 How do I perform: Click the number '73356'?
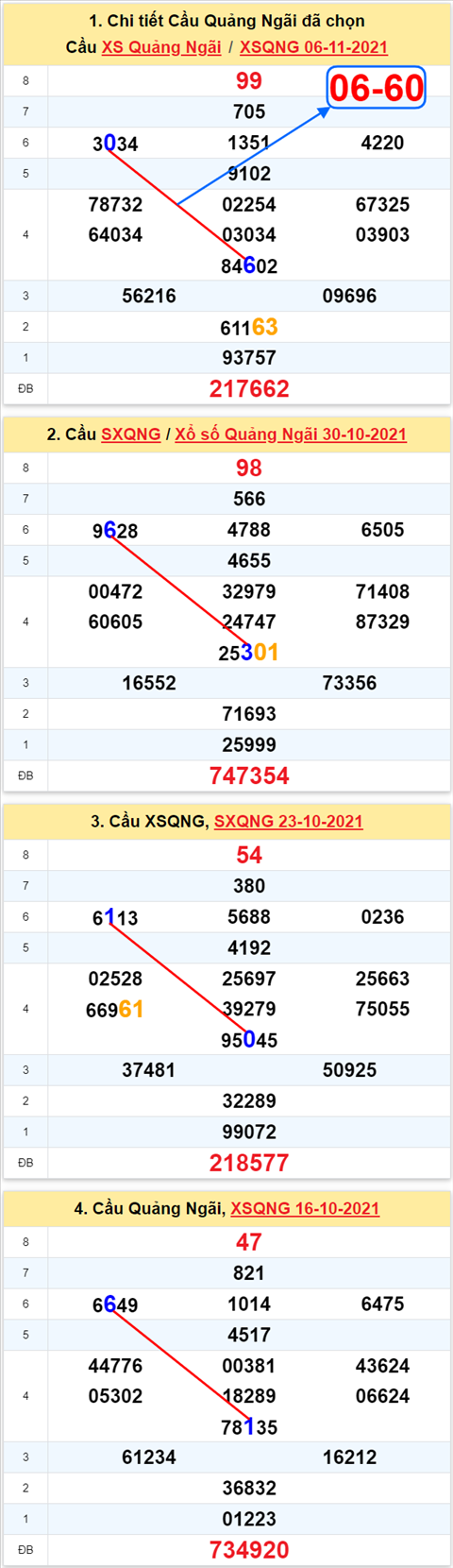(349, 684)
